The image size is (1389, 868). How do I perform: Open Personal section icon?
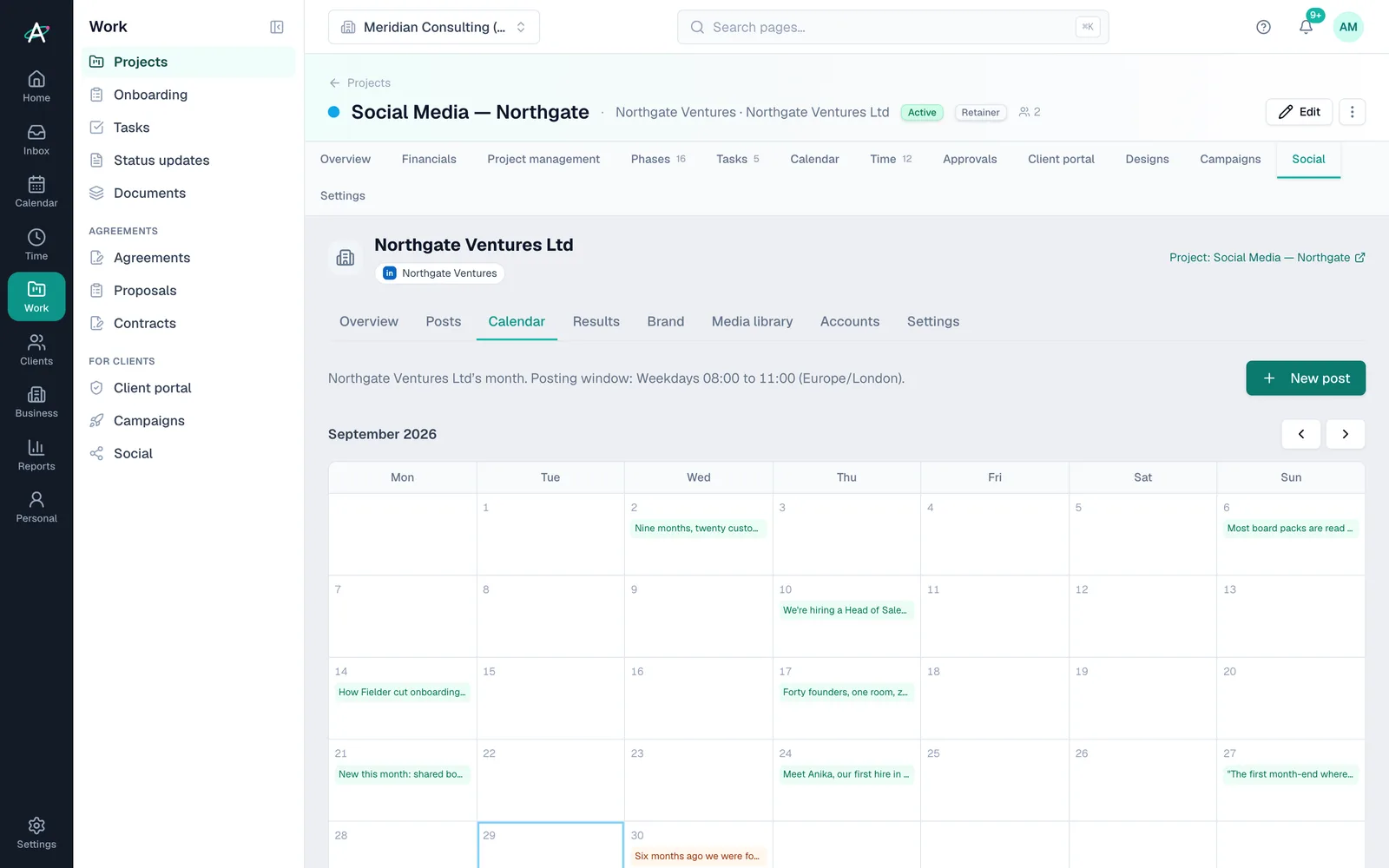pos(36,507)
